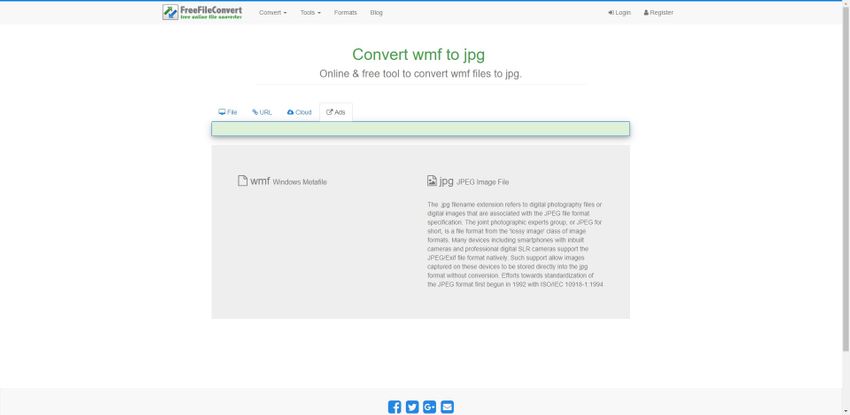Select the URL tab
This screenshot has height=415, width=850.
click(262, 112)
